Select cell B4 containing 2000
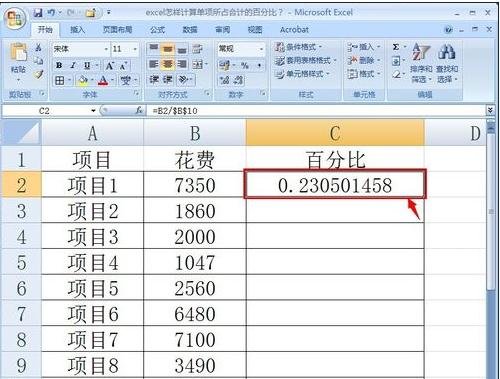Screen dimensions: 500x379 [x=195, y=236]
